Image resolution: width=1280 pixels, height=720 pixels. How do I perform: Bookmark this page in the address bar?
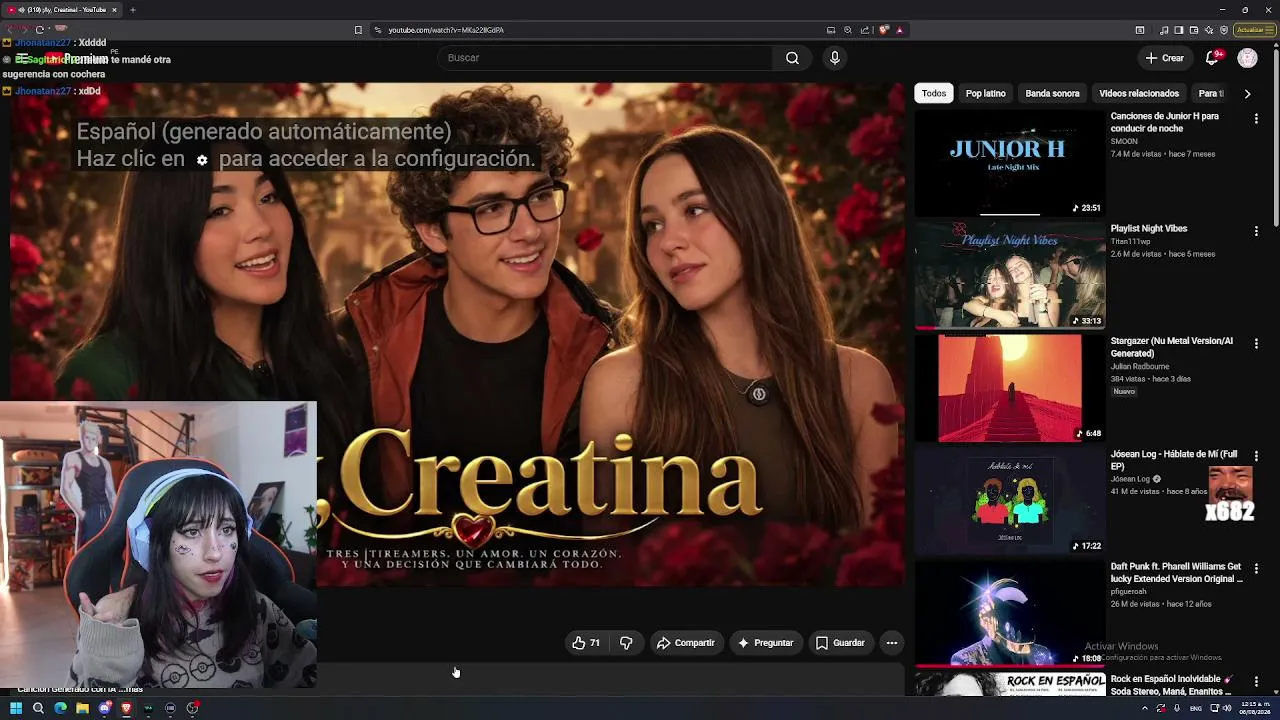pyautogui.click(x=358, y=30)
